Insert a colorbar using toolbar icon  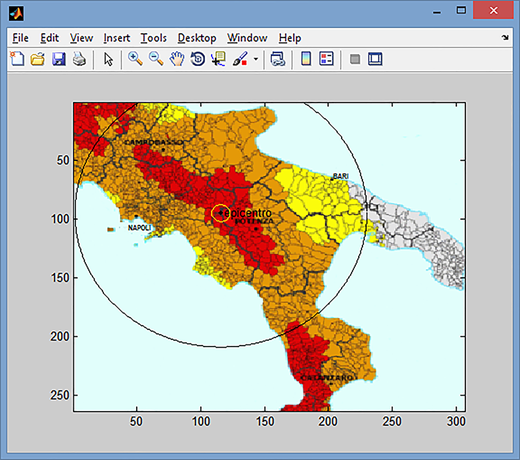[x=306, y=59]
